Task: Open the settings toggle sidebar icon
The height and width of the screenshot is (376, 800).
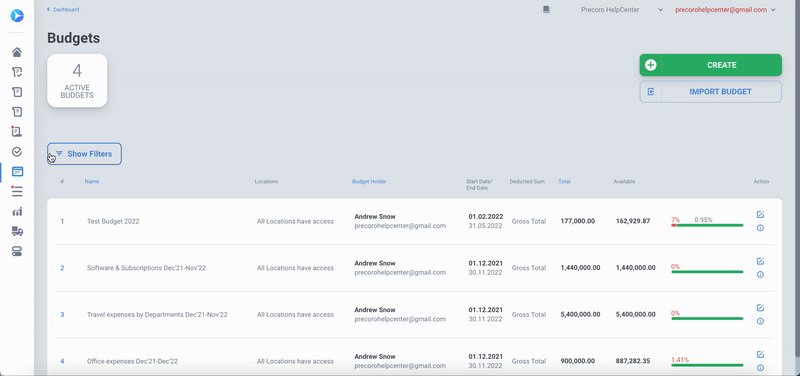Action: pos(17,251)
